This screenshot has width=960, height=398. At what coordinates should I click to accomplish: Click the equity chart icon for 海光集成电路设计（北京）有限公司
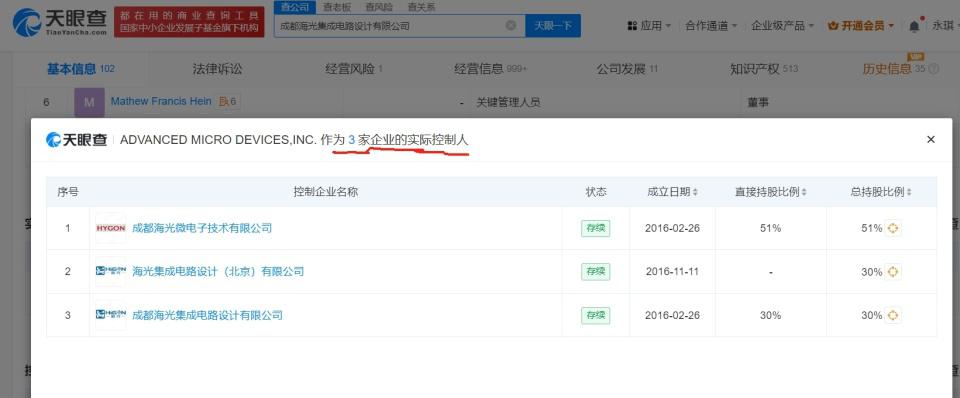893,272
